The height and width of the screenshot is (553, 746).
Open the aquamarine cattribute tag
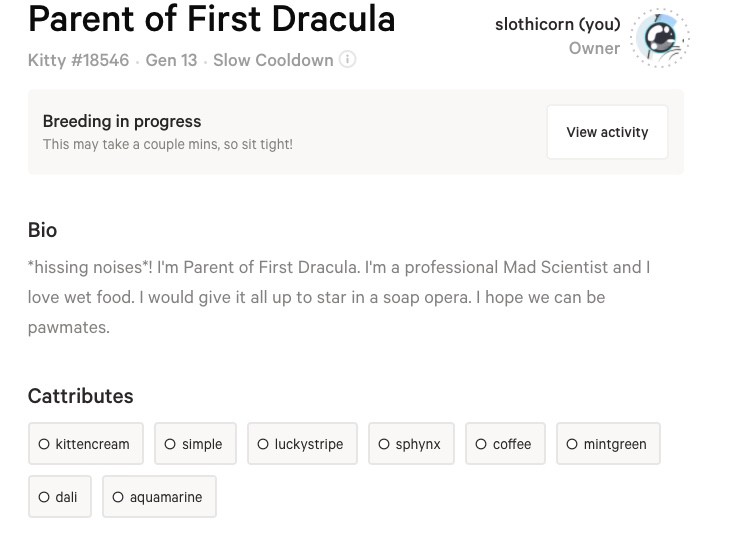[159, 497]
